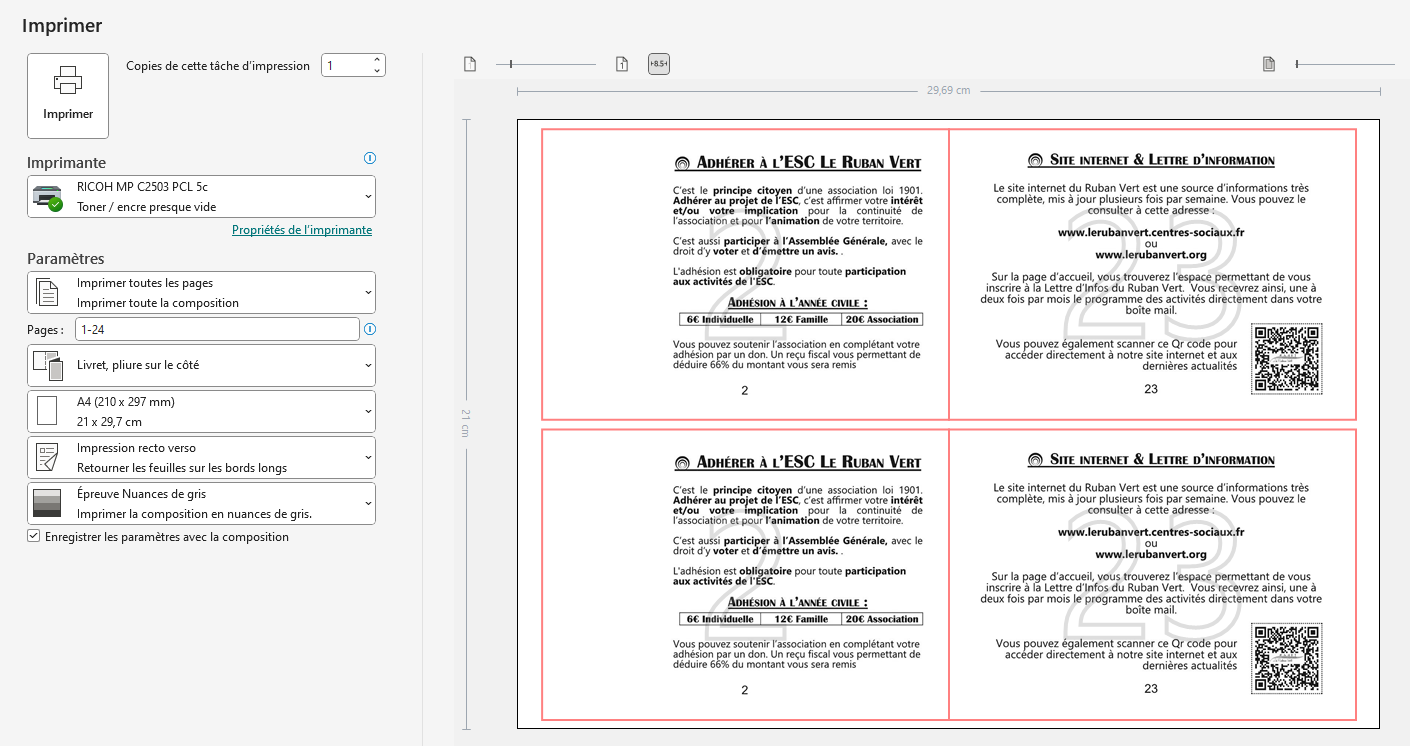Toggle the rulers 8.5 icon button
The image size is (1410, 746).
(x=659, y=64)
